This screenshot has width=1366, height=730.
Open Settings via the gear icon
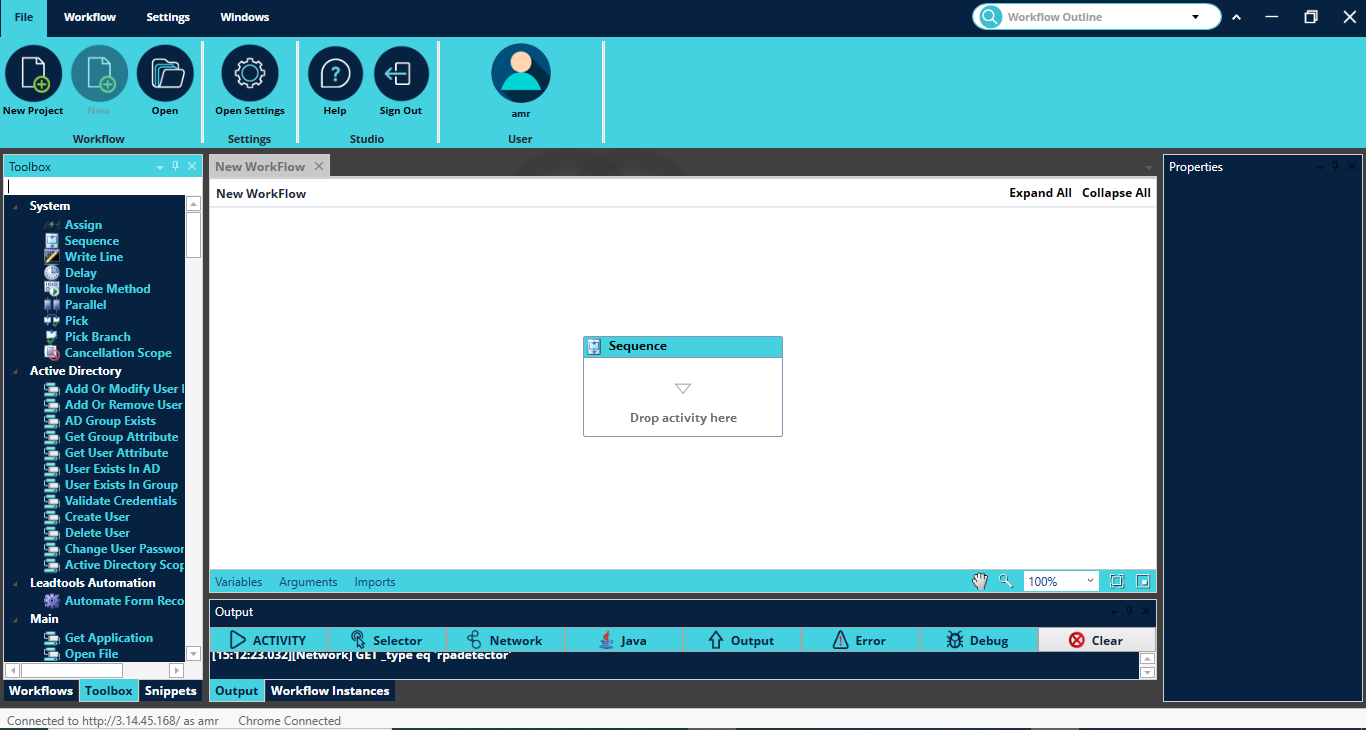pyautogui.click(x=249, y=75)
